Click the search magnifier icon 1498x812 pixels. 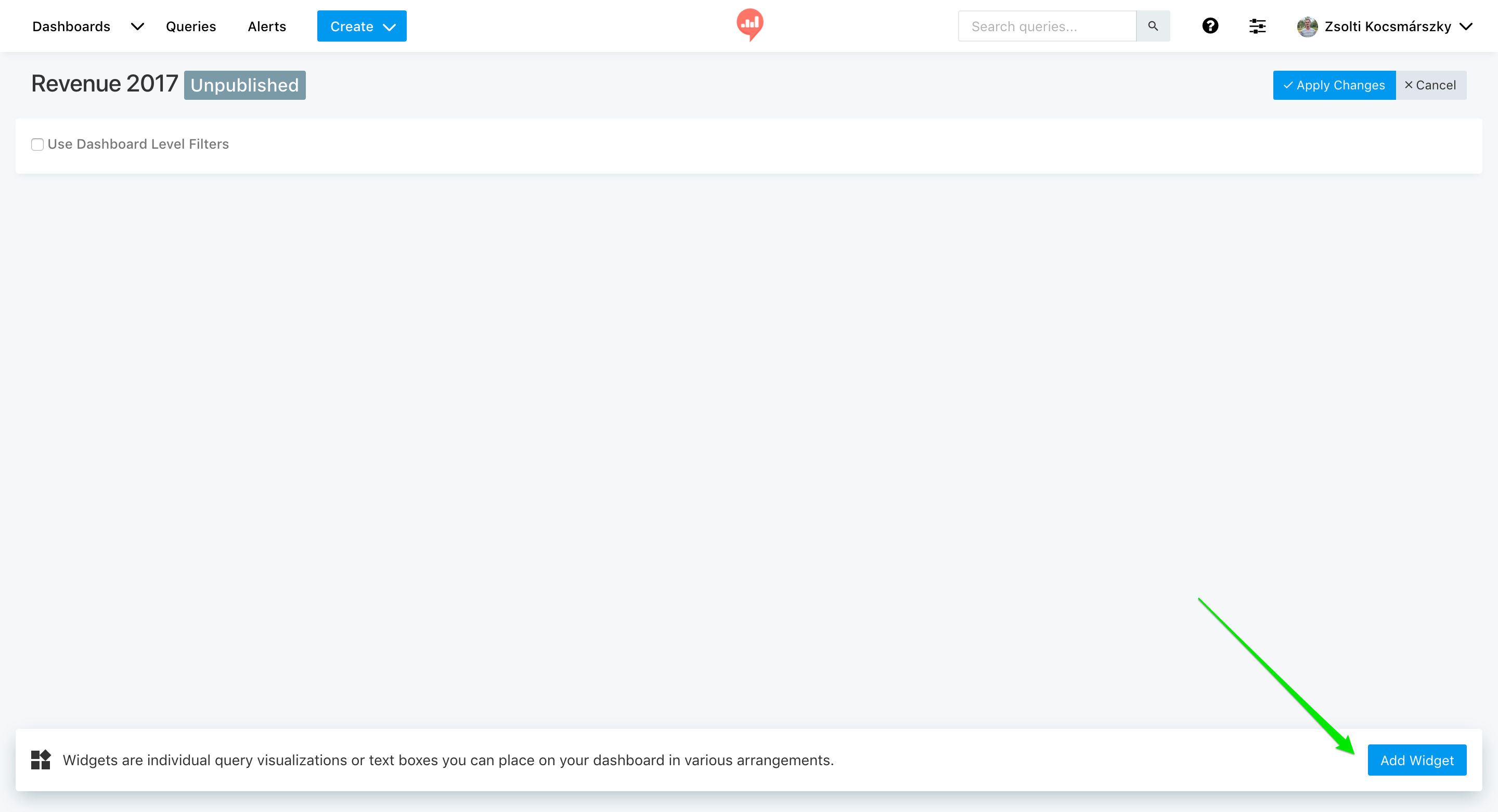1153,26
